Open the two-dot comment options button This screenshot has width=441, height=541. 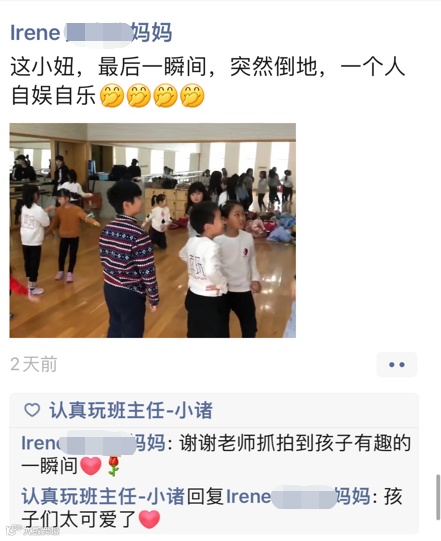pos(396,364)
